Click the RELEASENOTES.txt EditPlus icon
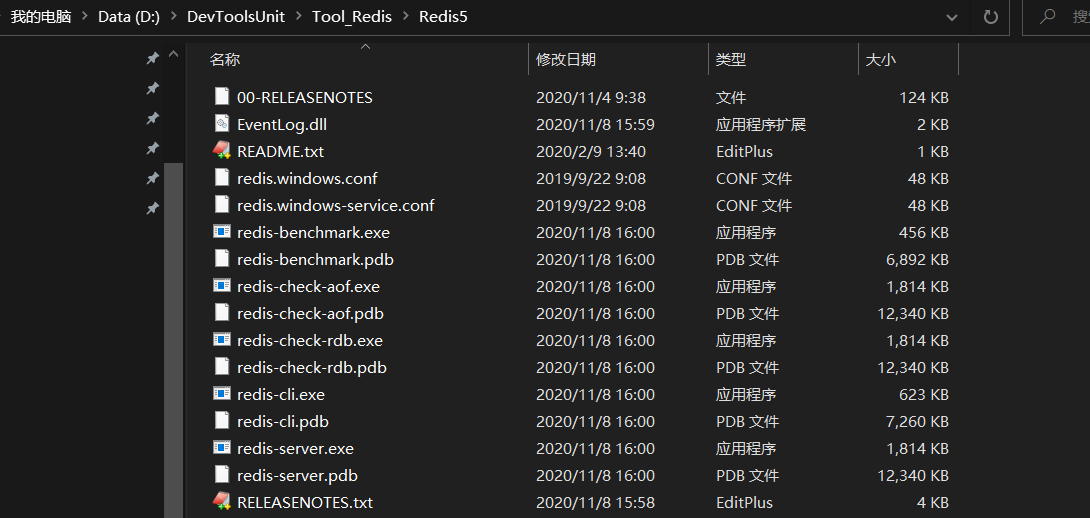Screen dimensions: 1090x518 222,502
